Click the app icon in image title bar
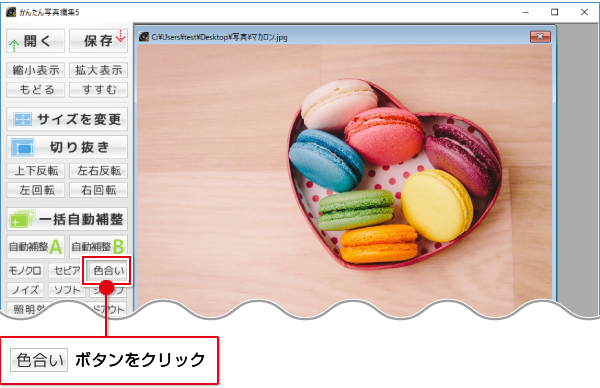Viewport: 600px width, 388px height. click(144, 37)
